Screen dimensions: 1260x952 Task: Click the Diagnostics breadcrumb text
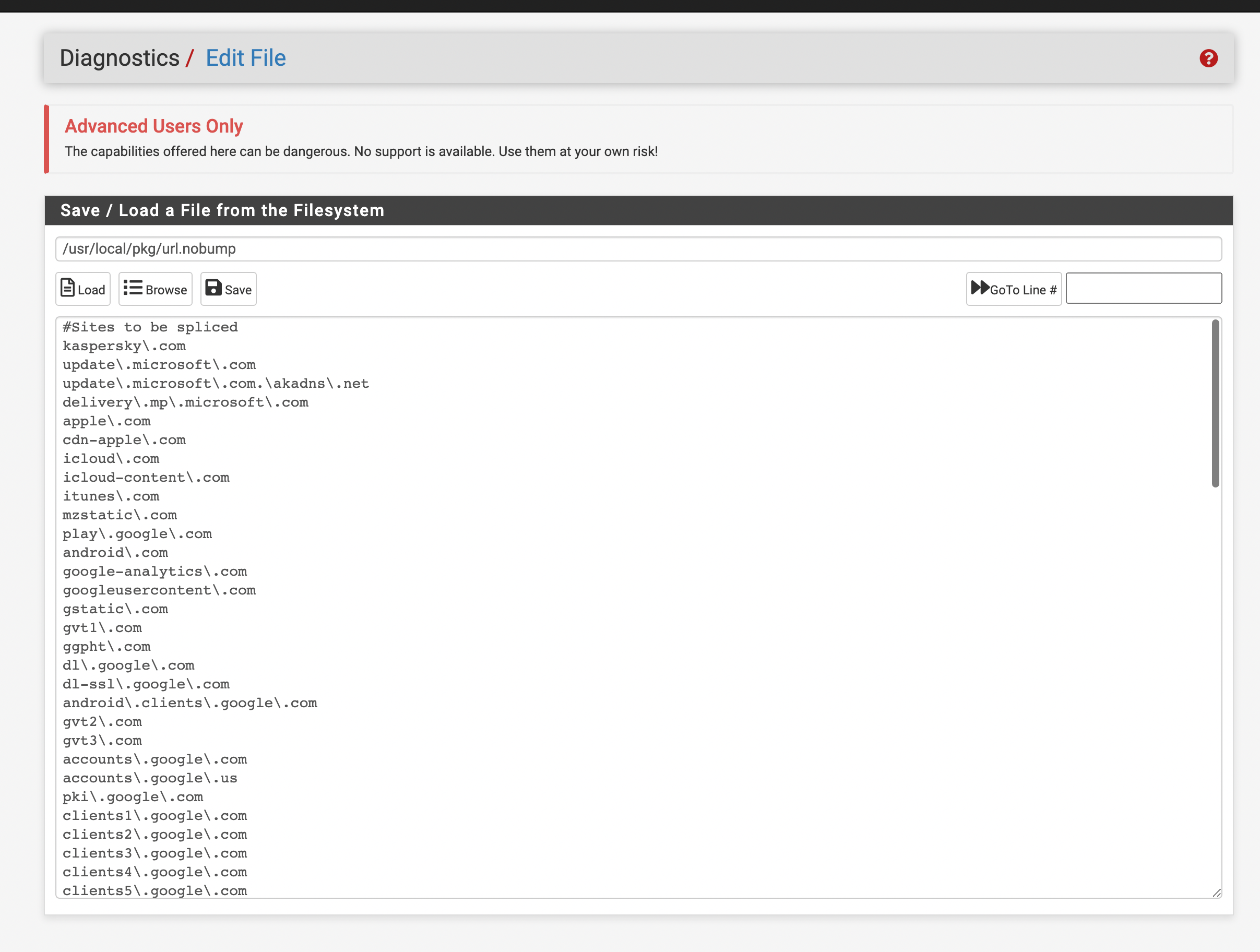120,58
